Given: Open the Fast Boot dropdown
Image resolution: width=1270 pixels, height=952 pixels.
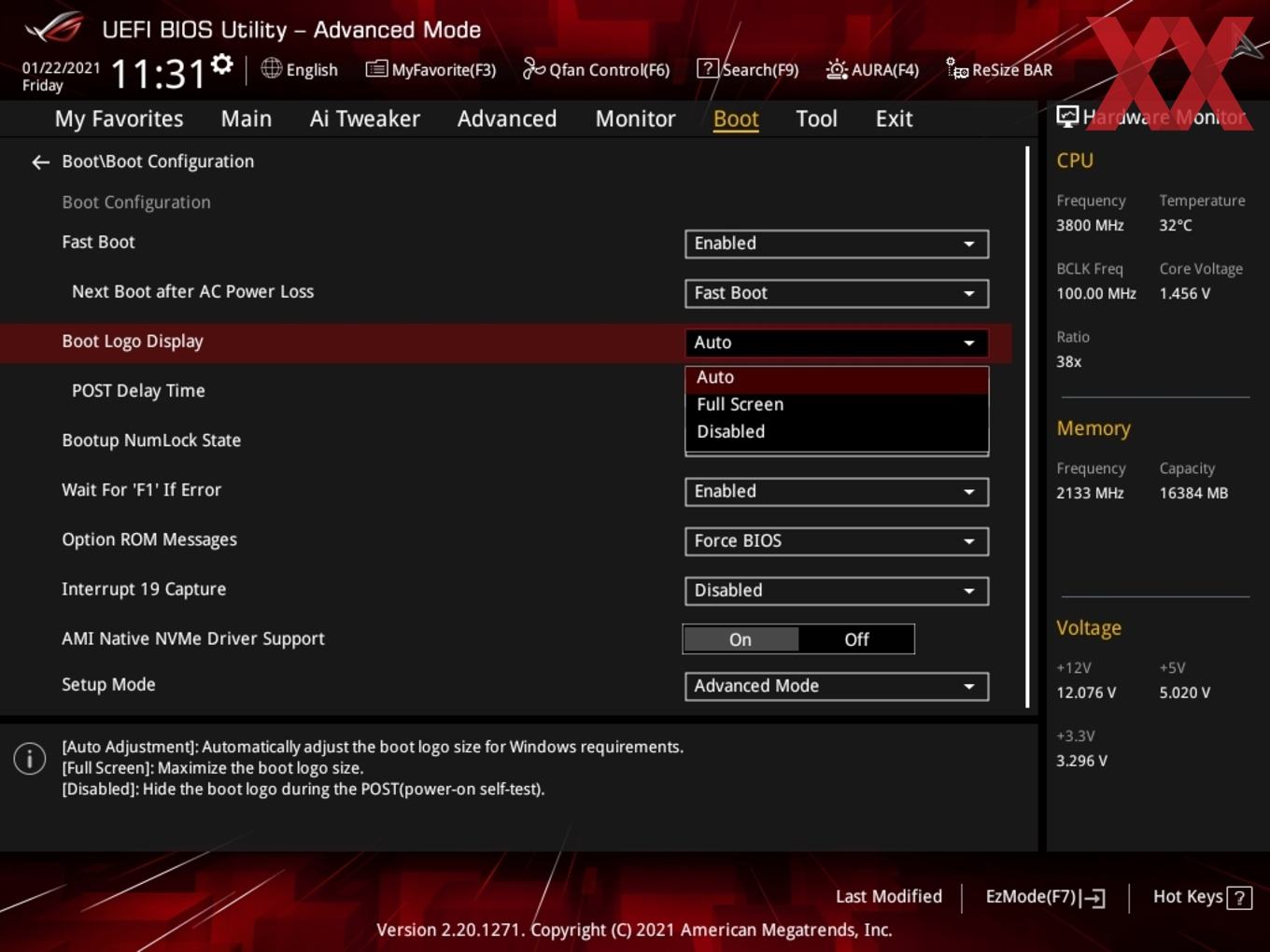Looking at the screenshot, I should [x=837, y=244].
